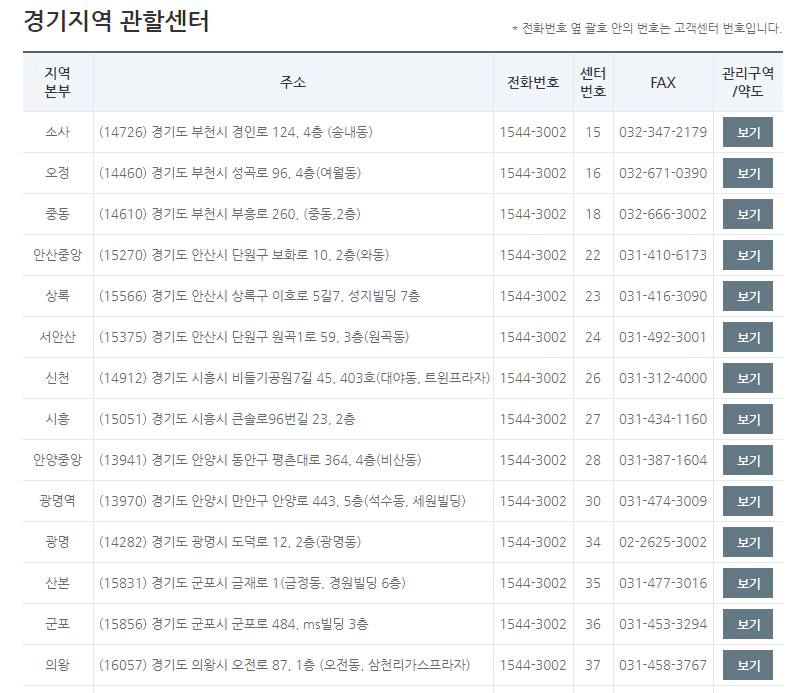Screen dimensions: 799x693
Task: Select the 전화번호 column header
Action: (533, 82)
